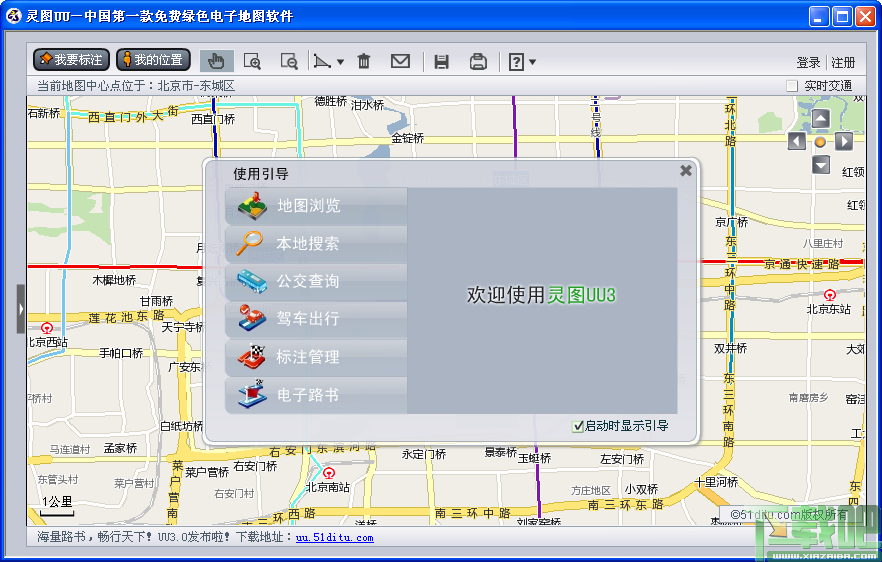Select the hand pan tool
This screenshot has width=882, height=562.
[x=217, y=61]
